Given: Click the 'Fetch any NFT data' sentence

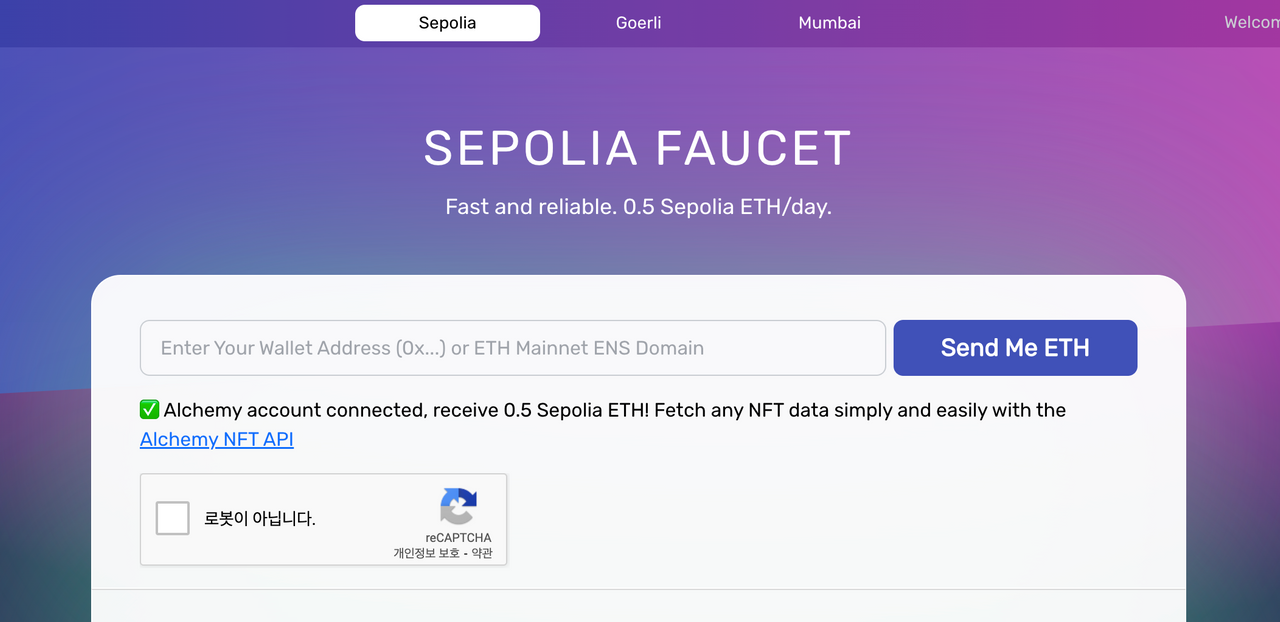Looking at the screenshot, I should click(x=860, y=410).
